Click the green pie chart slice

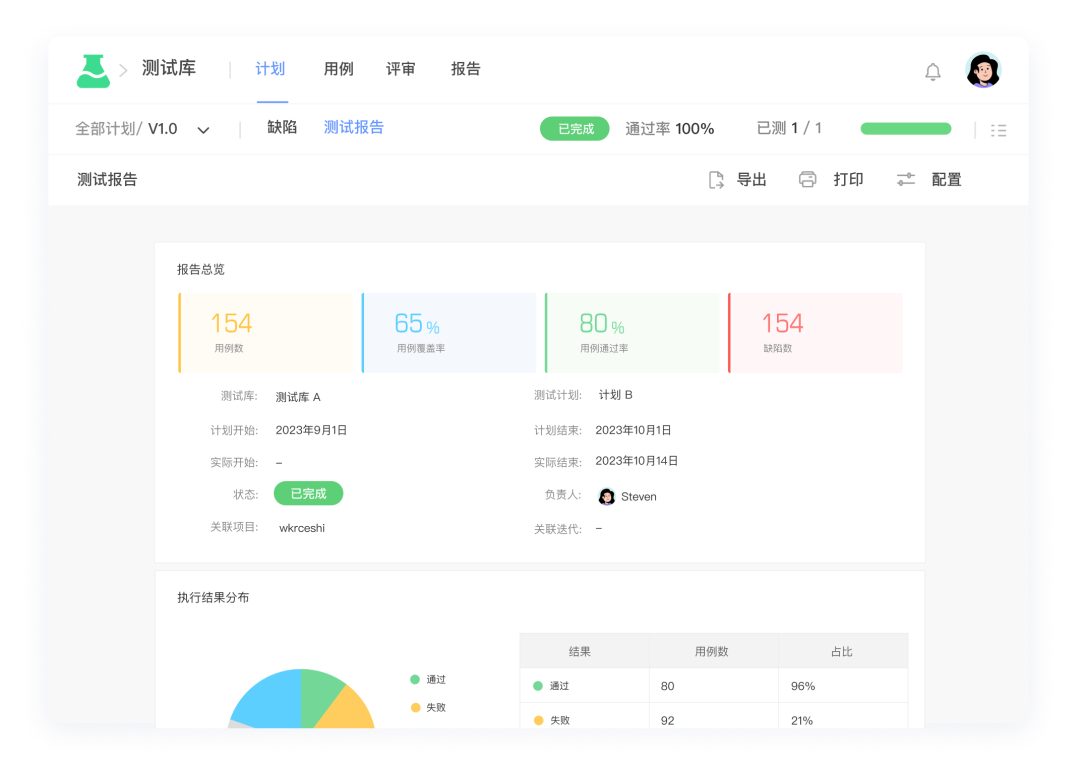[x=318, y=692]
